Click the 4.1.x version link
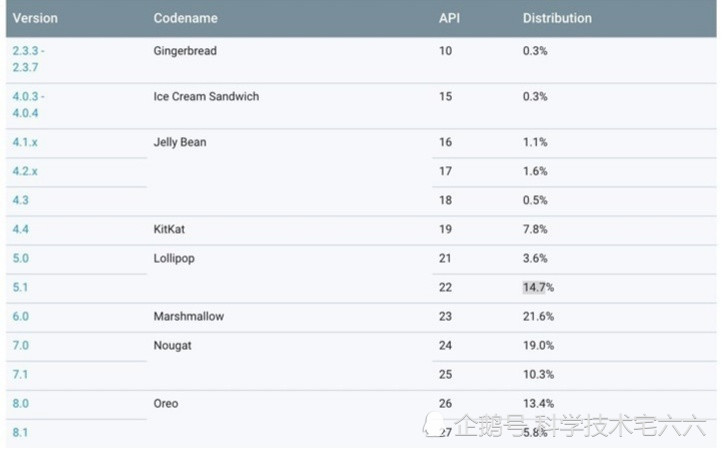This screenshot has height=451, width=723. 25,142
